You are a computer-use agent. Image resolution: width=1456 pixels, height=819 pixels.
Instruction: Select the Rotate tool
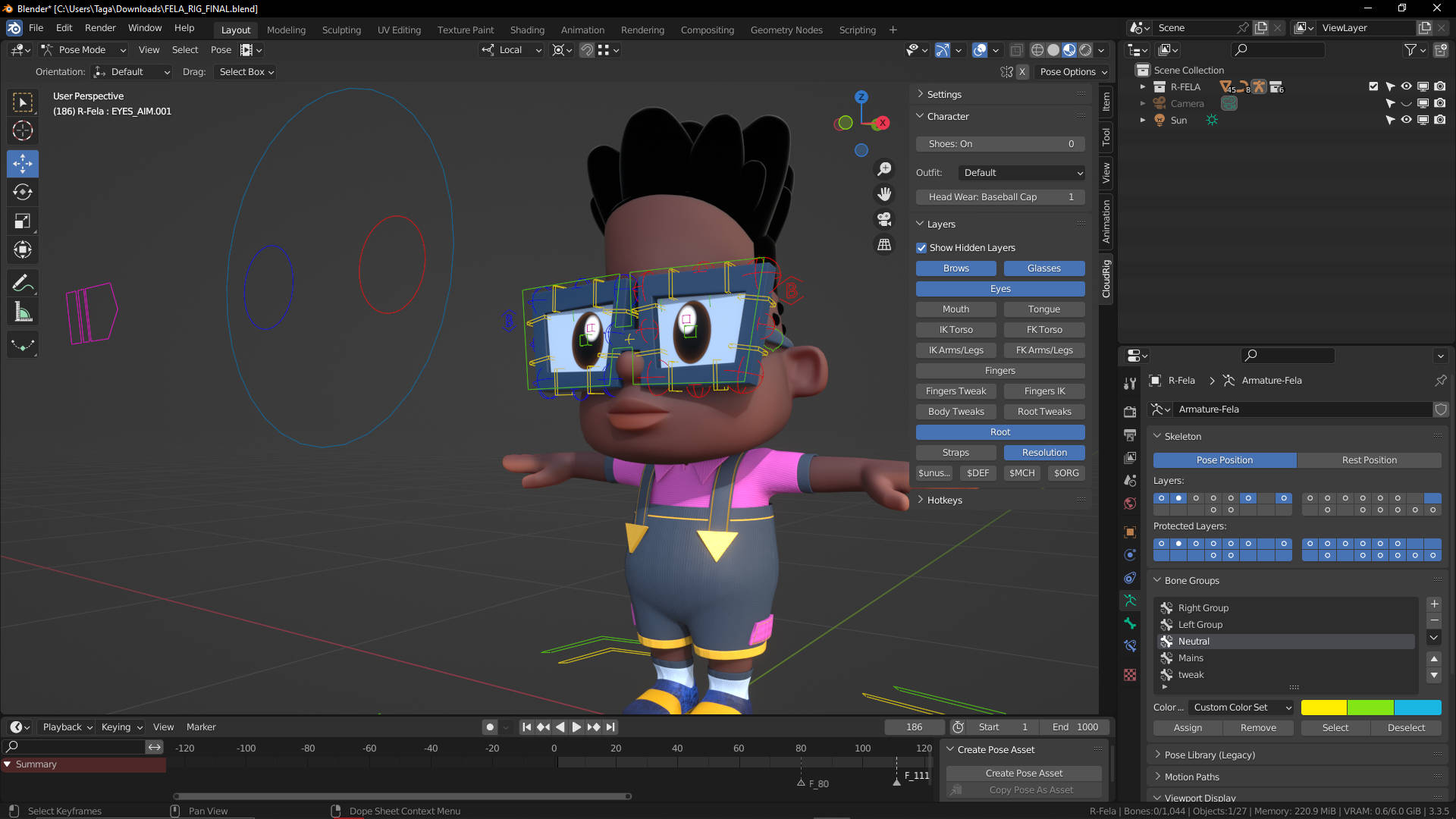point(23,192)
